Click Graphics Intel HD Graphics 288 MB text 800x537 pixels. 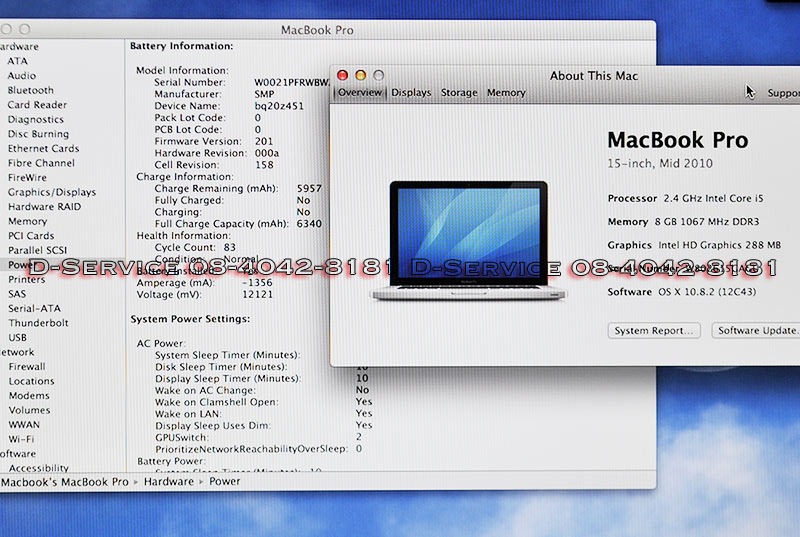[694, 245]
